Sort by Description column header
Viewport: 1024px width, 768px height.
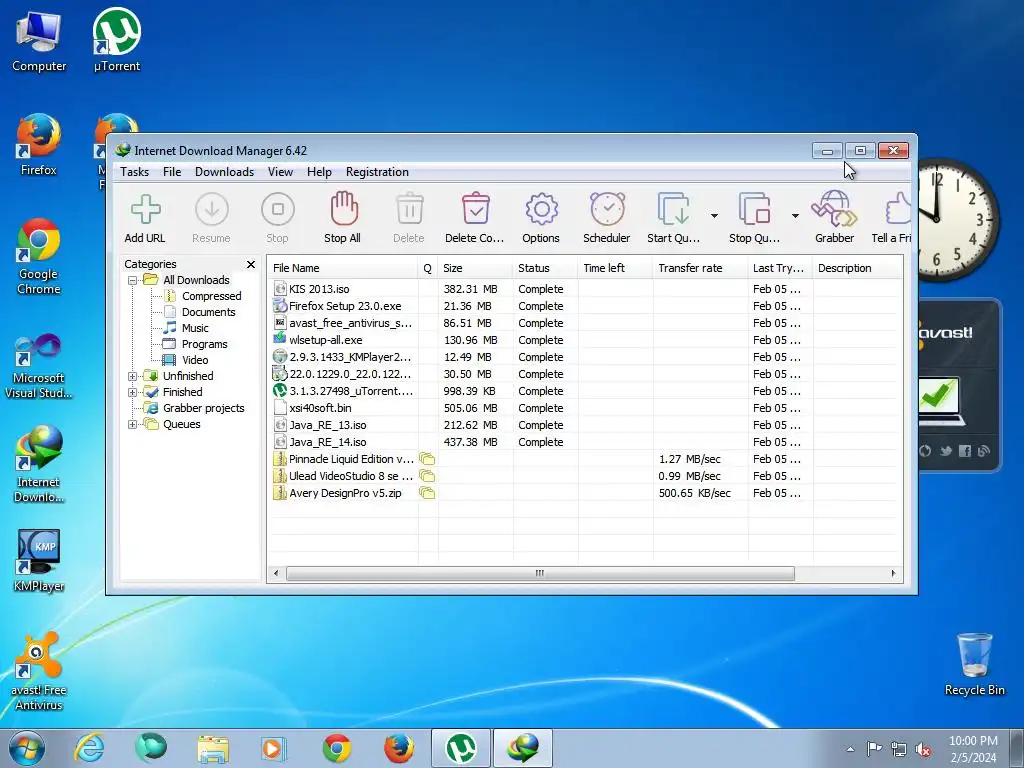(x=858, y=268)
